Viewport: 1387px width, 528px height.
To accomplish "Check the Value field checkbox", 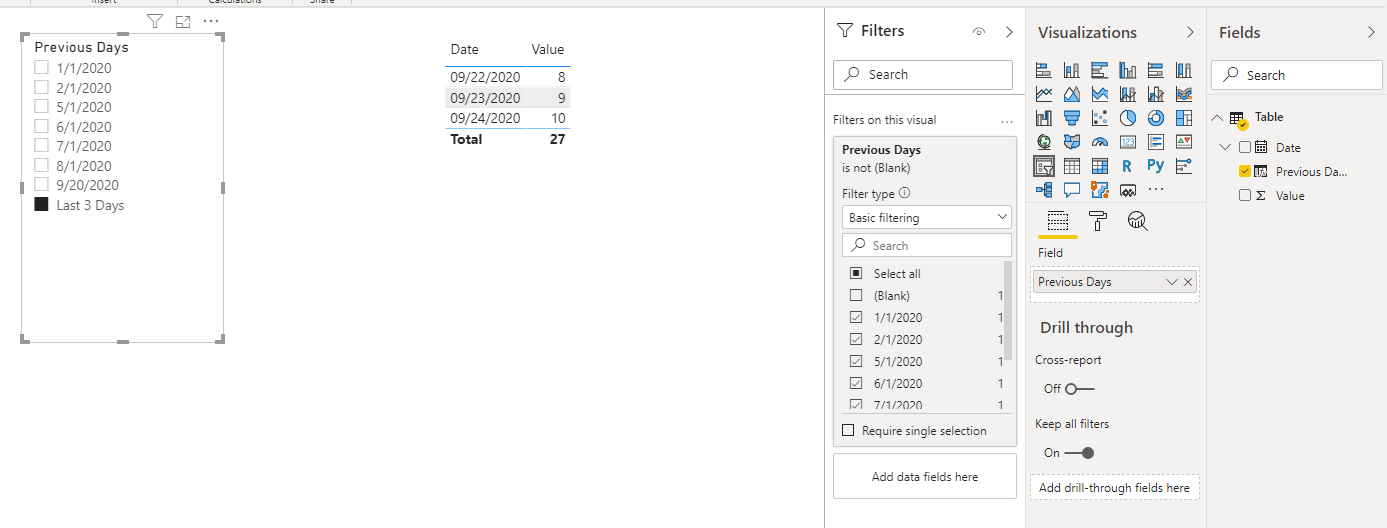I will pyautogui.click(x=1245, y=195).
